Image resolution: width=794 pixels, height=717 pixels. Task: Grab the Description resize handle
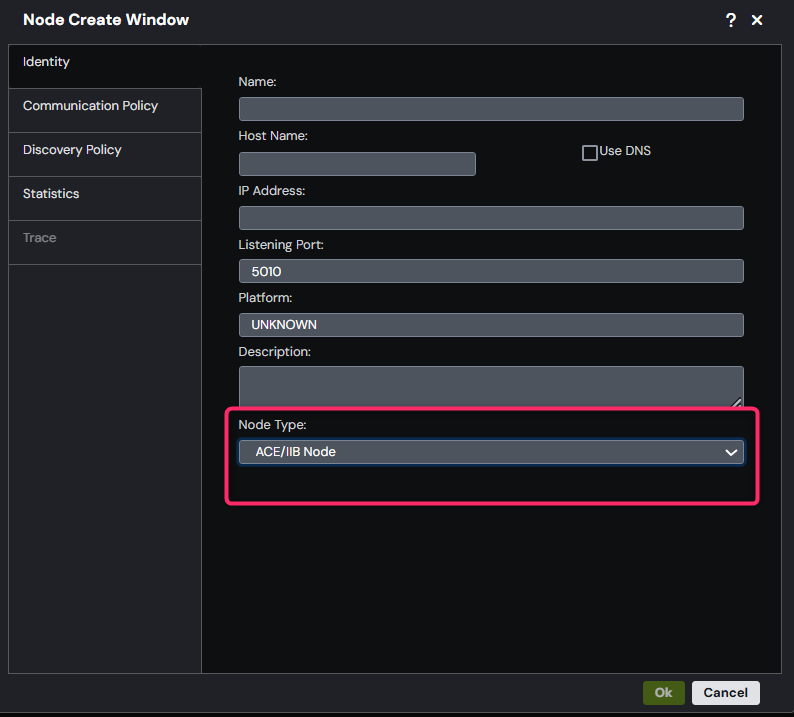point(737,402)
